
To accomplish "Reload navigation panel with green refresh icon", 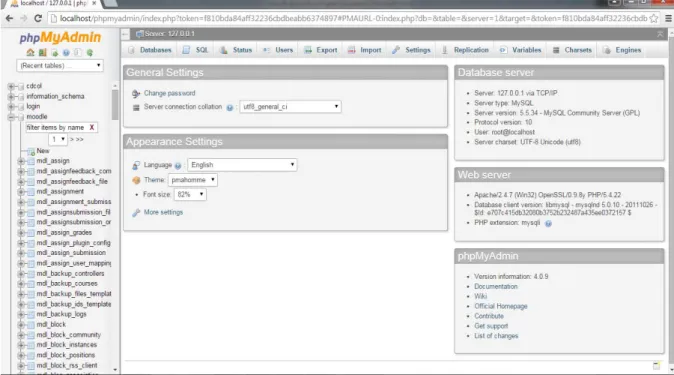I will [x=89, y=52].
